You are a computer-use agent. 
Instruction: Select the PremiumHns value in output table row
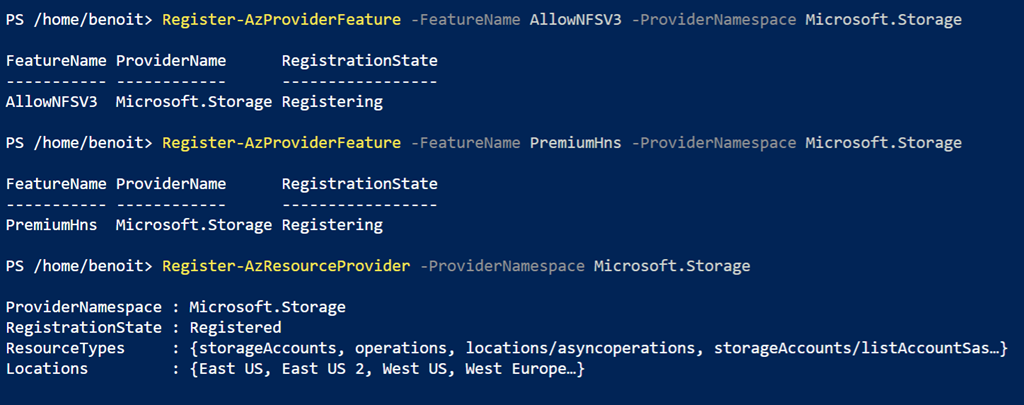pos(51,225)
